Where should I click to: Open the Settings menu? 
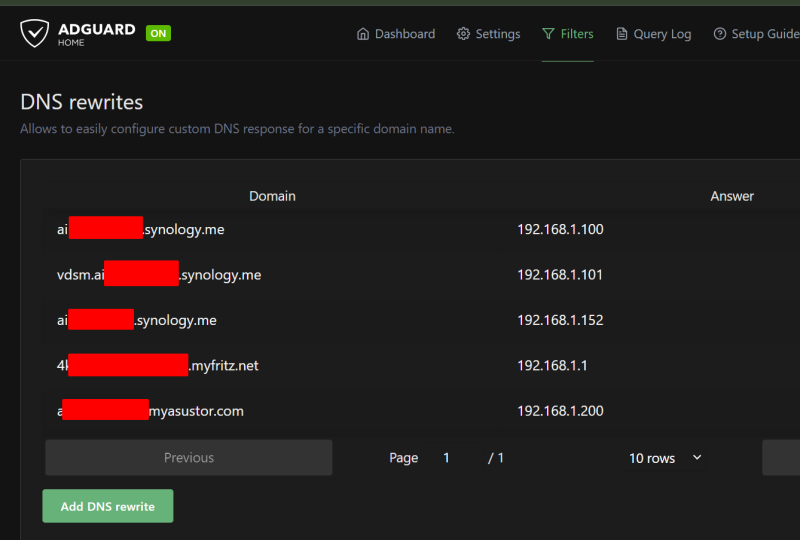coord(488,34)
